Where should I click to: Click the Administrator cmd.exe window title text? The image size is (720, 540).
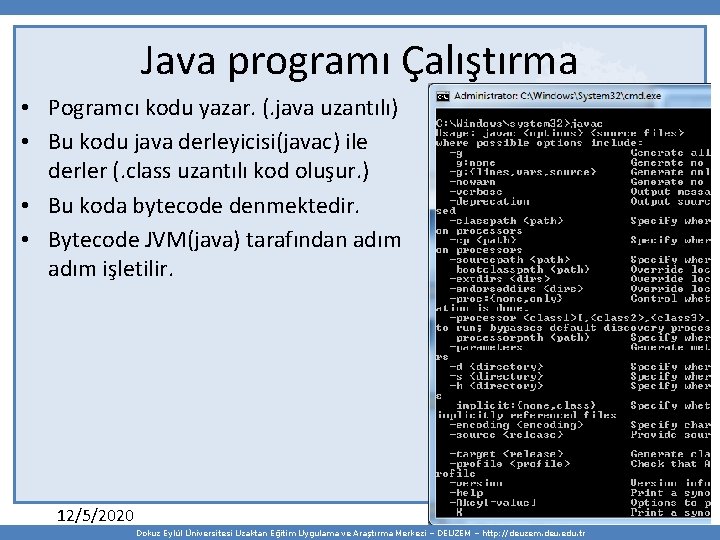[x=557, y=96]
